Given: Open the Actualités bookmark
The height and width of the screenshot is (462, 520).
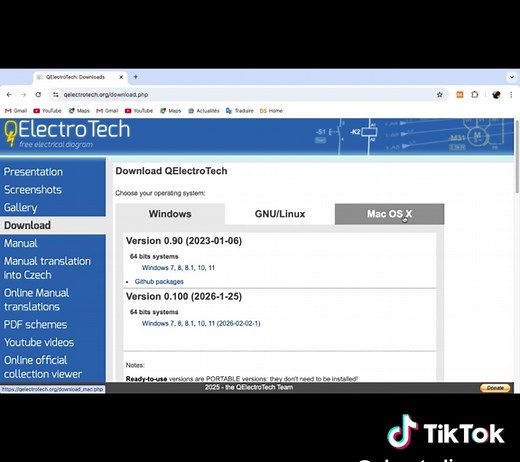Looking at the screenshot, I should pos(204,111).
